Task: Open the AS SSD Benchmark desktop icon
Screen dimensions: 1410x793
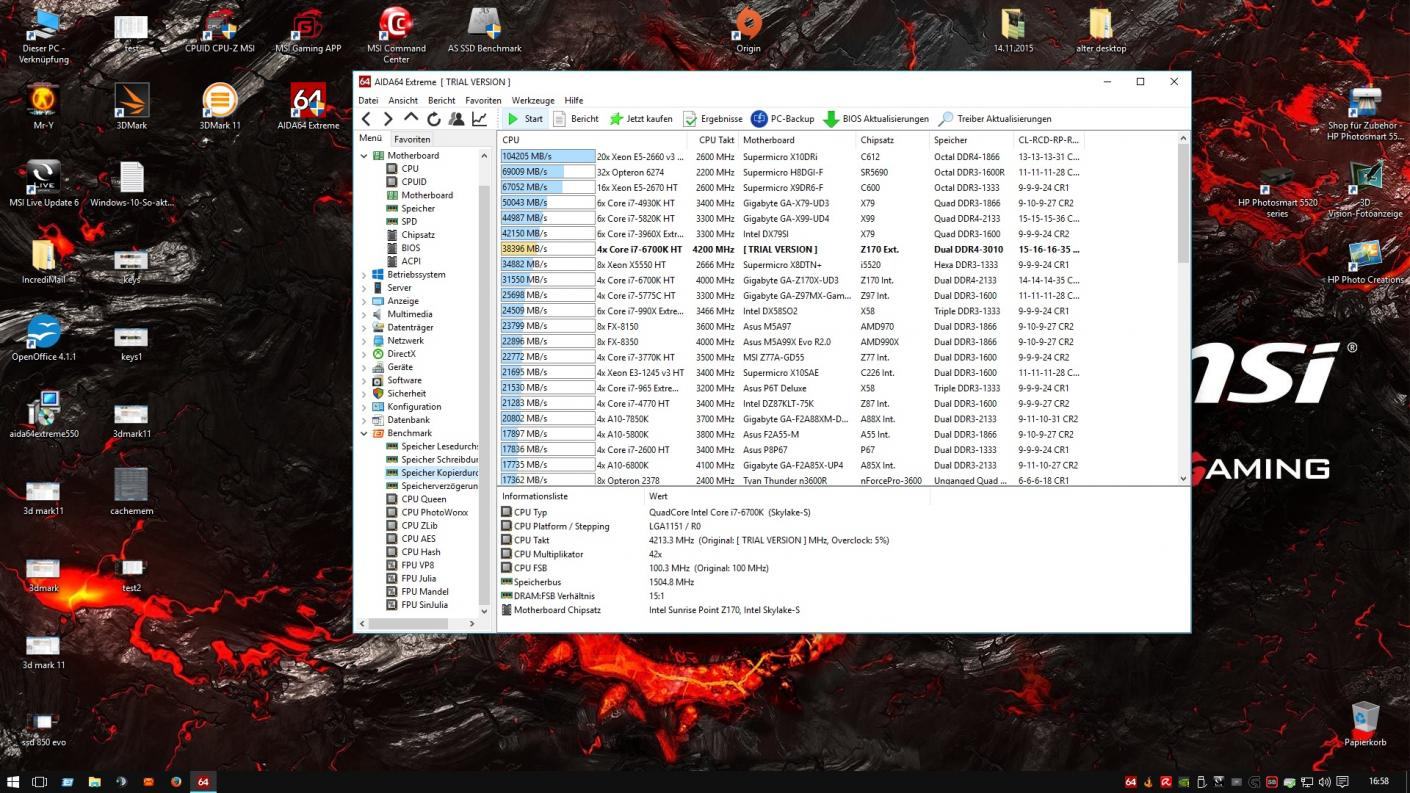Action: pyautogui.click(x=484, y=32)
